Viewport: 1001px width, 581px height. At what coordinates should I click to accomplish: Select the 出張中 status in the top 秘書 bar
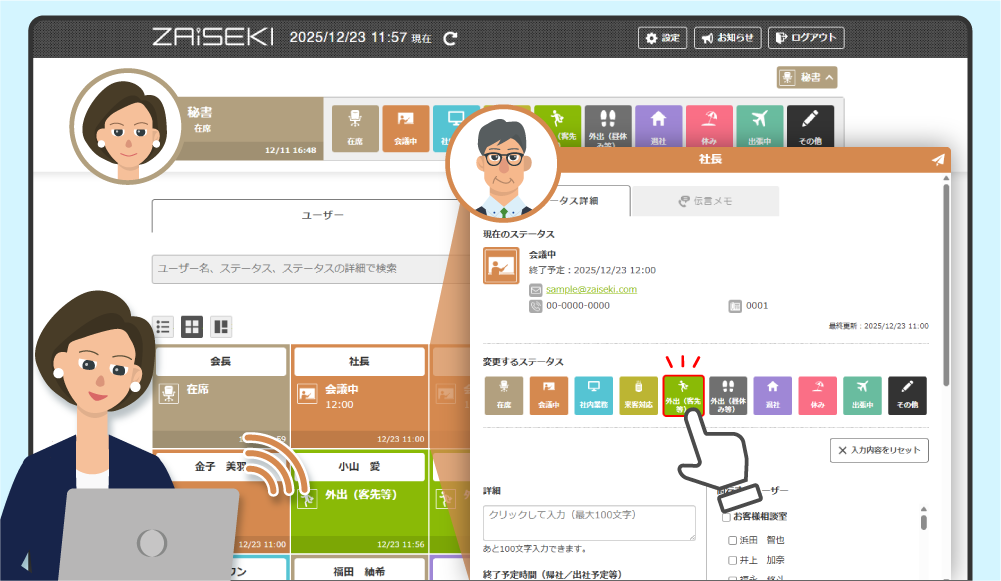click(760, 128)
